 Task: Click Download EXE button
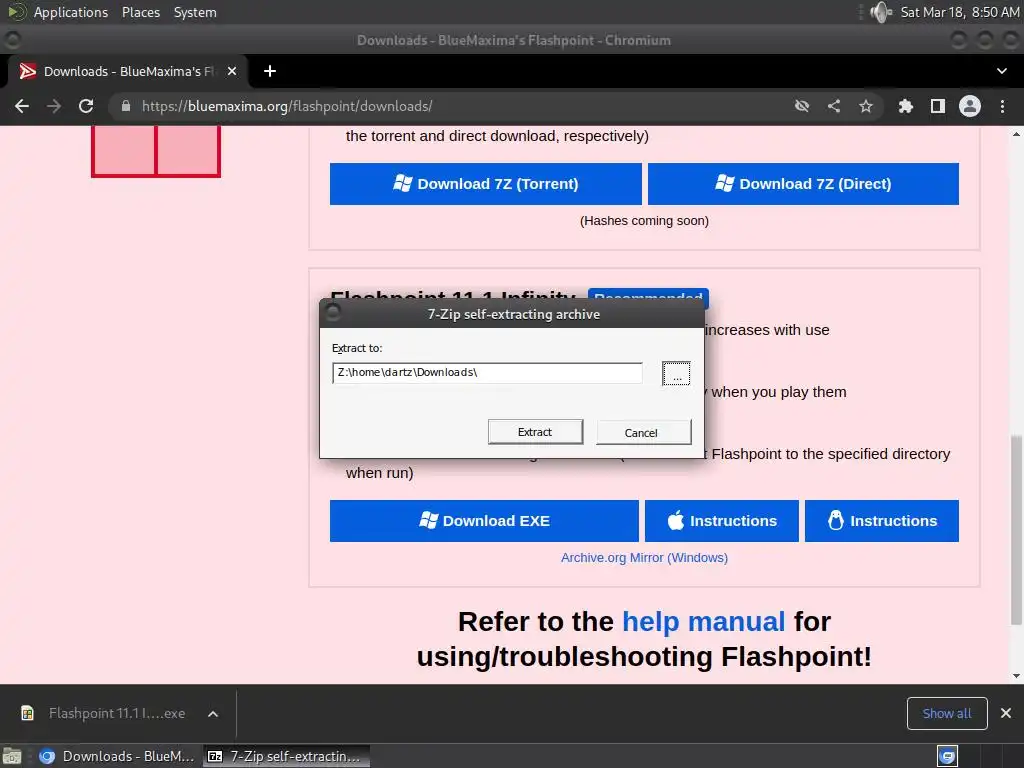[x=484, y=520]
